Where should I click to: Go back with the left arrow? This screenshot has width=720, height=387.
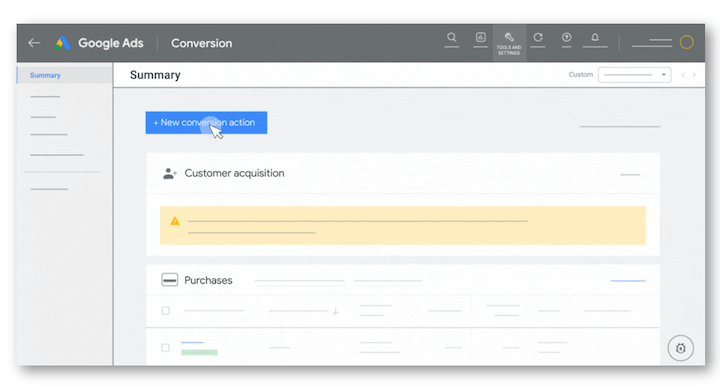[34, 43]
